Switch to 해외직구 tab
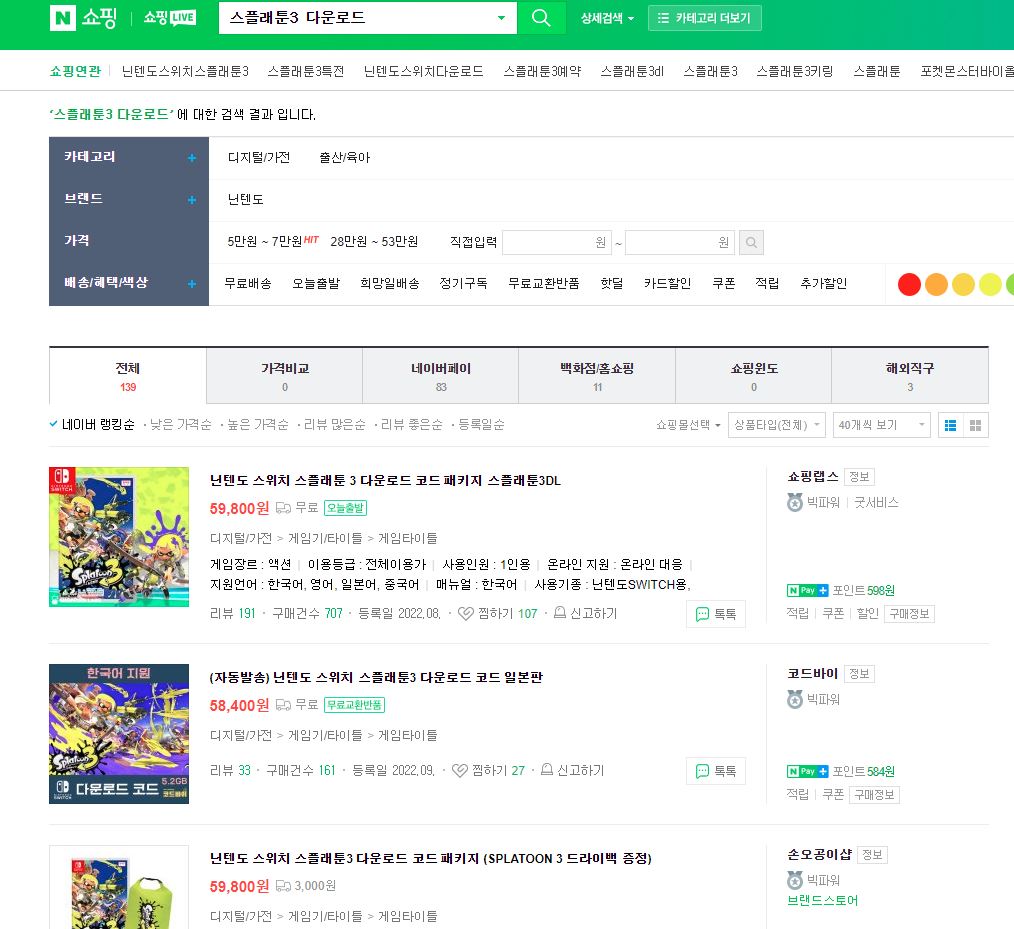 pyautogui.click(x=910, y=376)
